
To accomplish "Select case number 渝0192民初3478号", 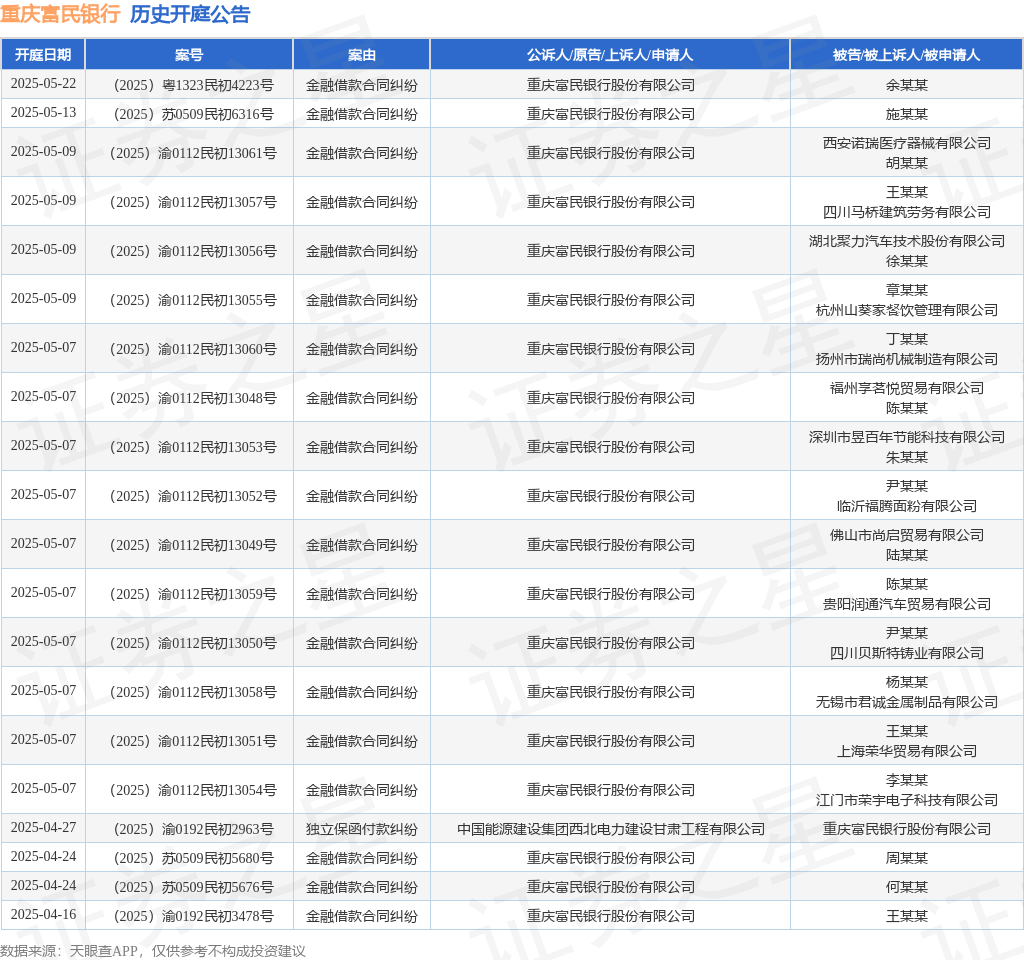I will tap(193, 916).
